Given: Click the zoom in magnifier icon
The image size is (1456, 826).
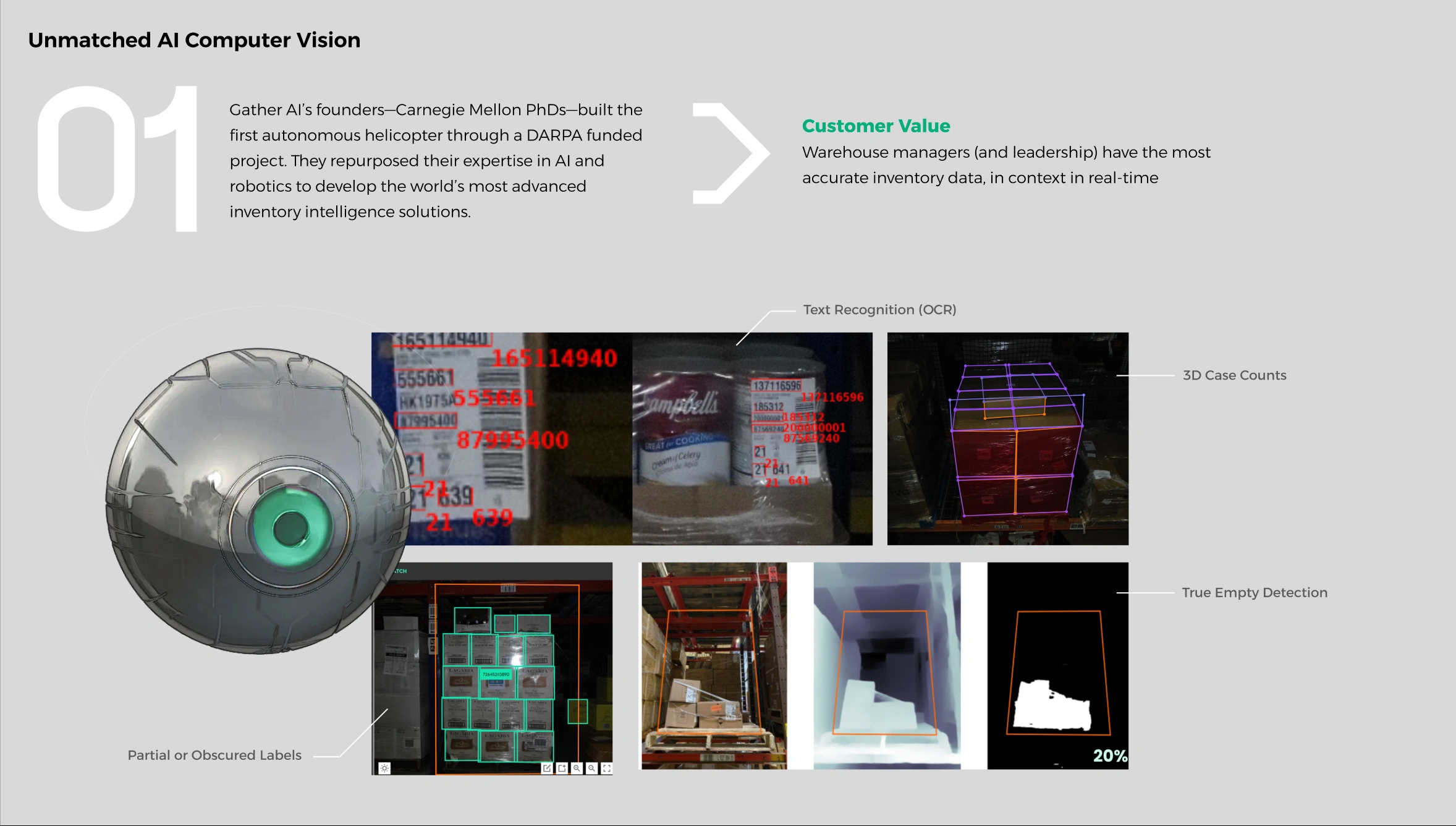Looking at the screenshot, I should click(x=577, y=768).
